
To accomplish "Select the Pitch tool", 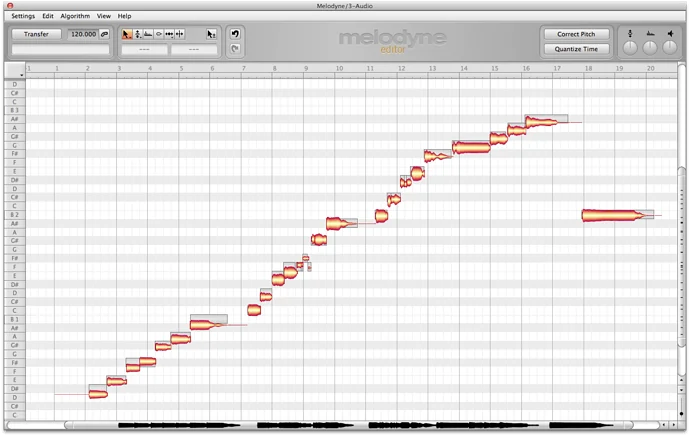I will (138, 34).
